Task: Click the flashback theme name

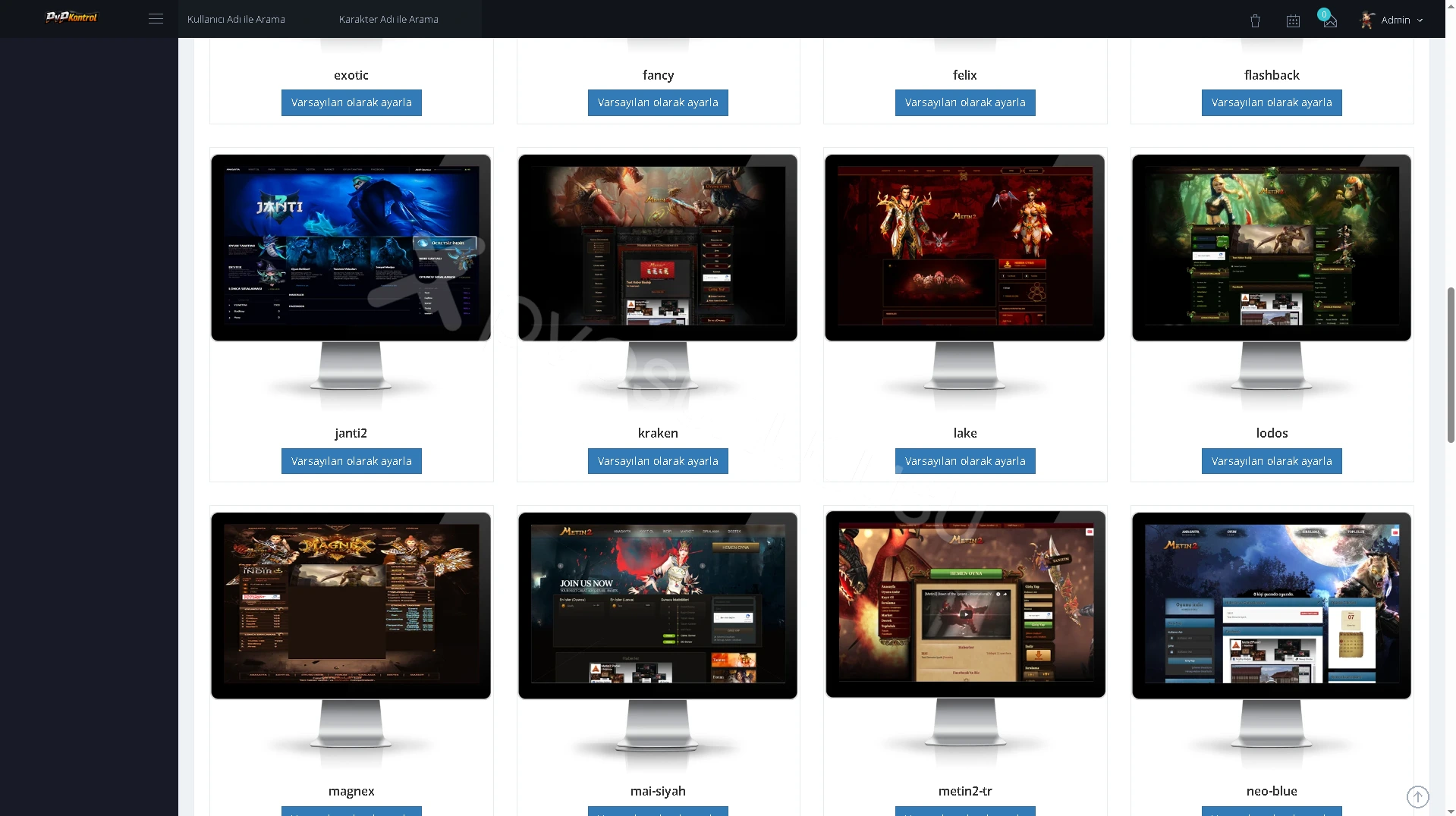Action: [x=1272, y=75]
